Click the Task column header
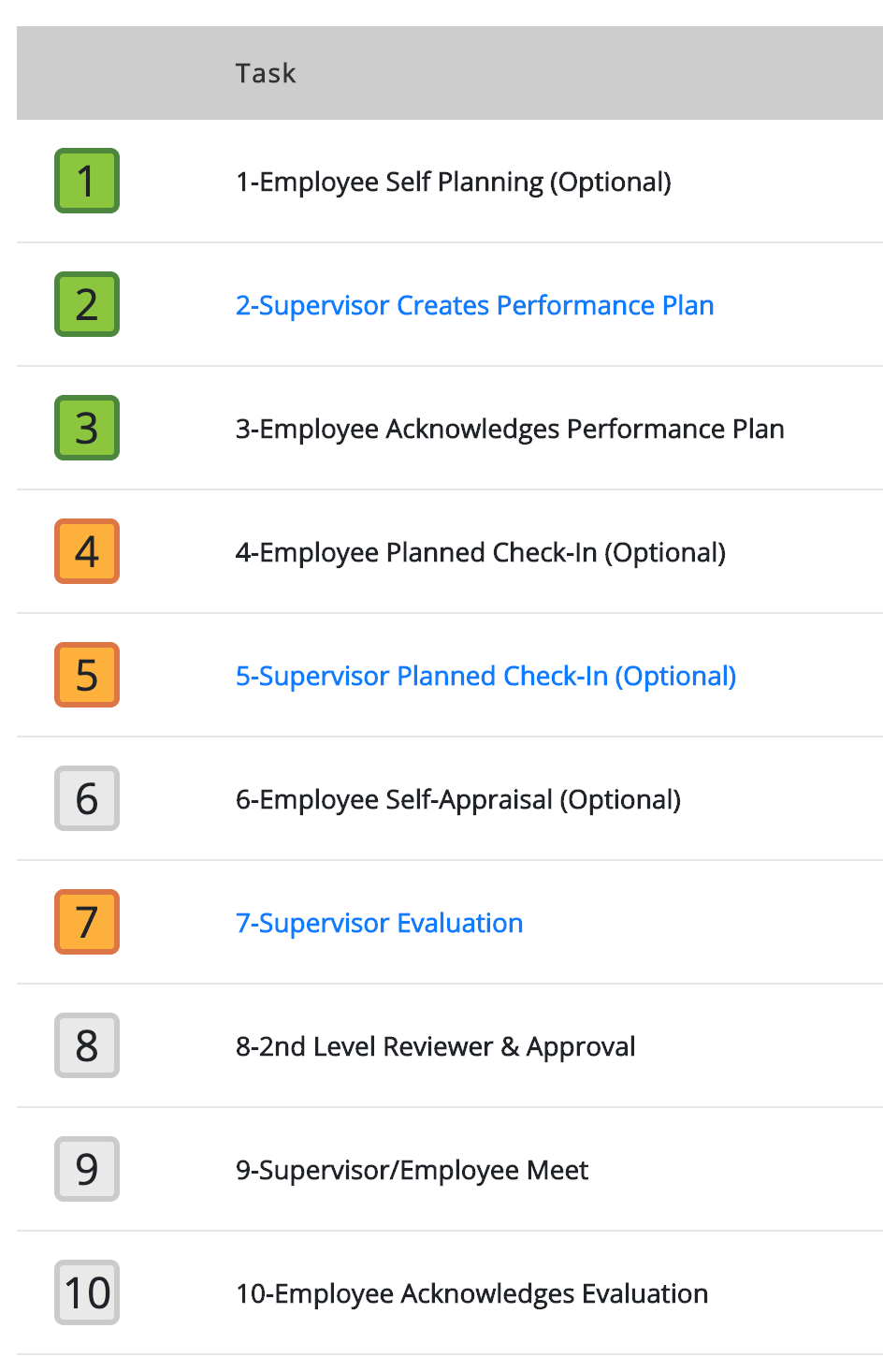Image resolution: width=883 pixels, height=1372 pixels. [x=266, y=73]
